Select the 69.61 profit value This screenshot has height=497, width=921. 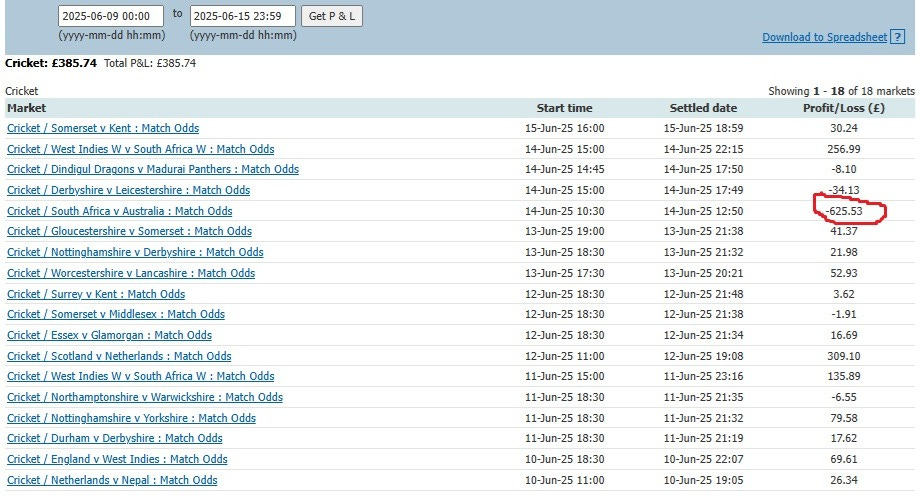(844, 459)
